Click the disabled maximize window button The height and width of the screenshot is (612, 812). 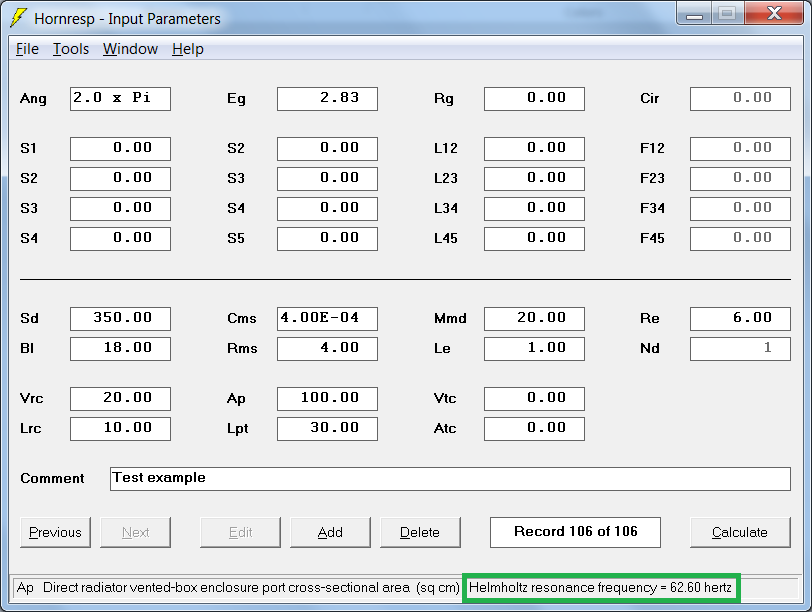[728, 14]
